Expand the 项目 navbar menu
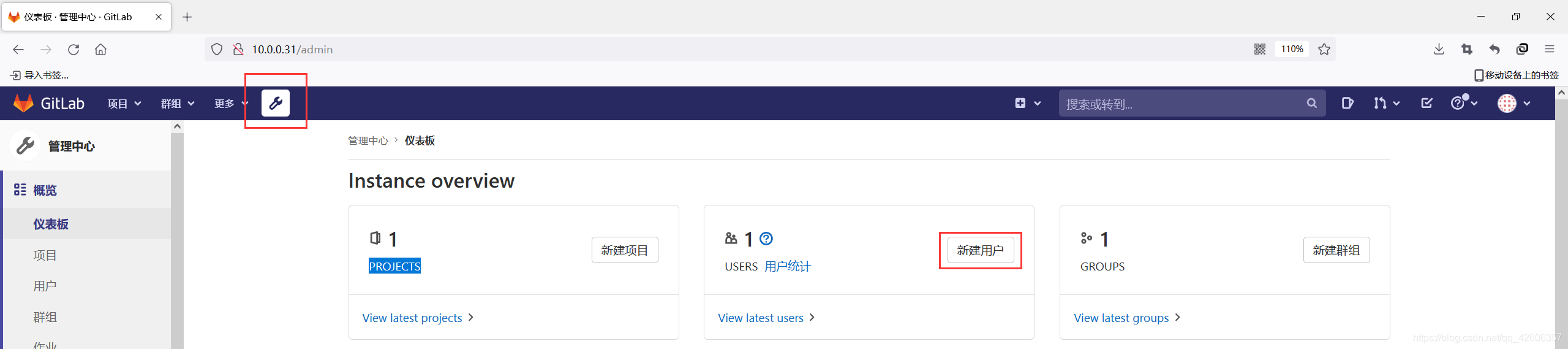The width and height of the screenshot is (1568, 349). (124, 104)
